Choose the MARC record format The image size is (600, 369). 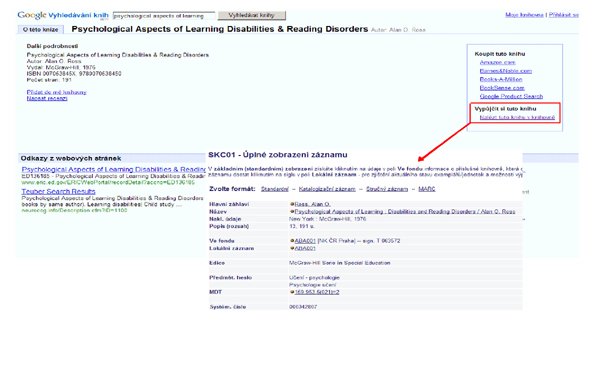427,189
